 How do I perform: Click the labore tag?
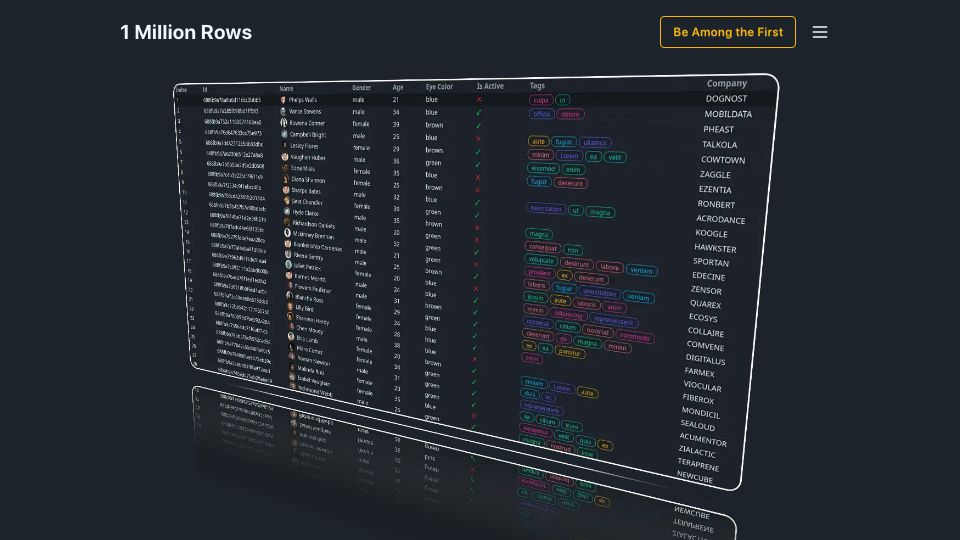609,267
